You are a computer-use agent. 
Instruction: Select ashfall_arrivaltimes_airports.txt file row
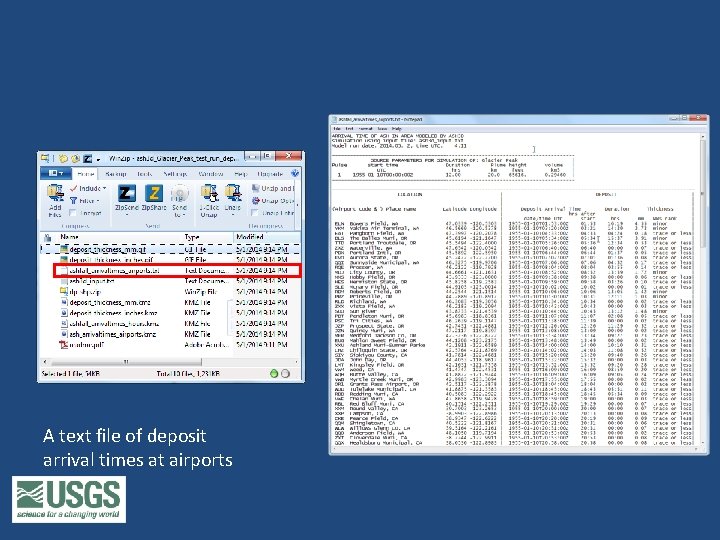click(177, 270)
